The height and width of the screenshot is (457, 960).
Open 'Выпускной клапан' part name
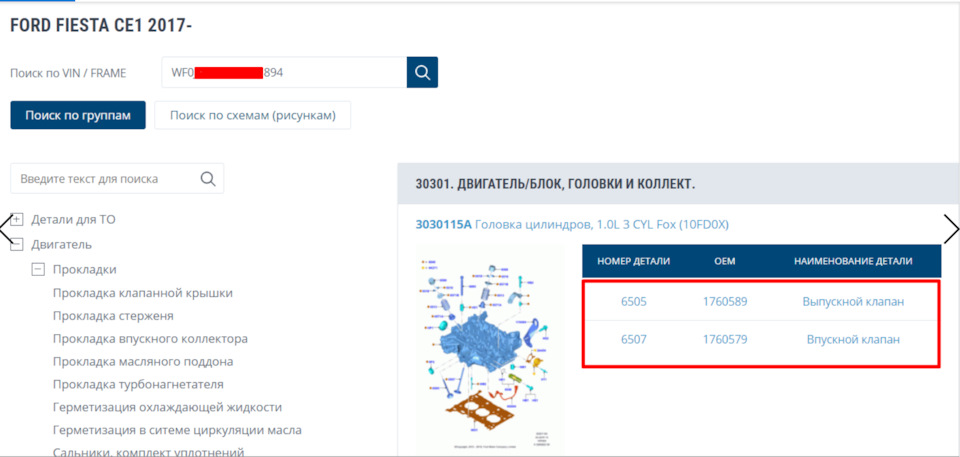[853, 301]
